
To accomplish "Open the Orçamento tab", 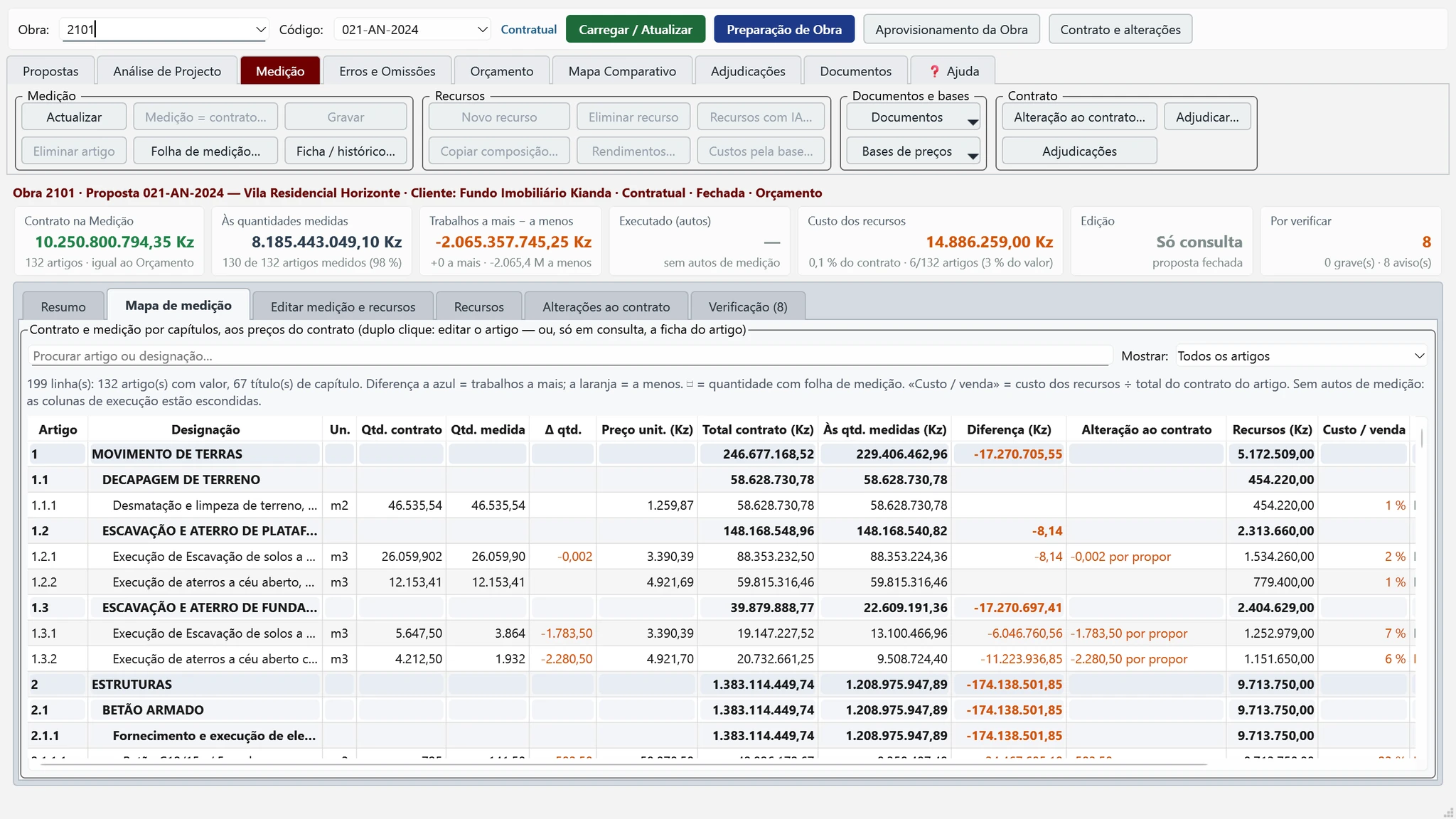I will 502,71.
